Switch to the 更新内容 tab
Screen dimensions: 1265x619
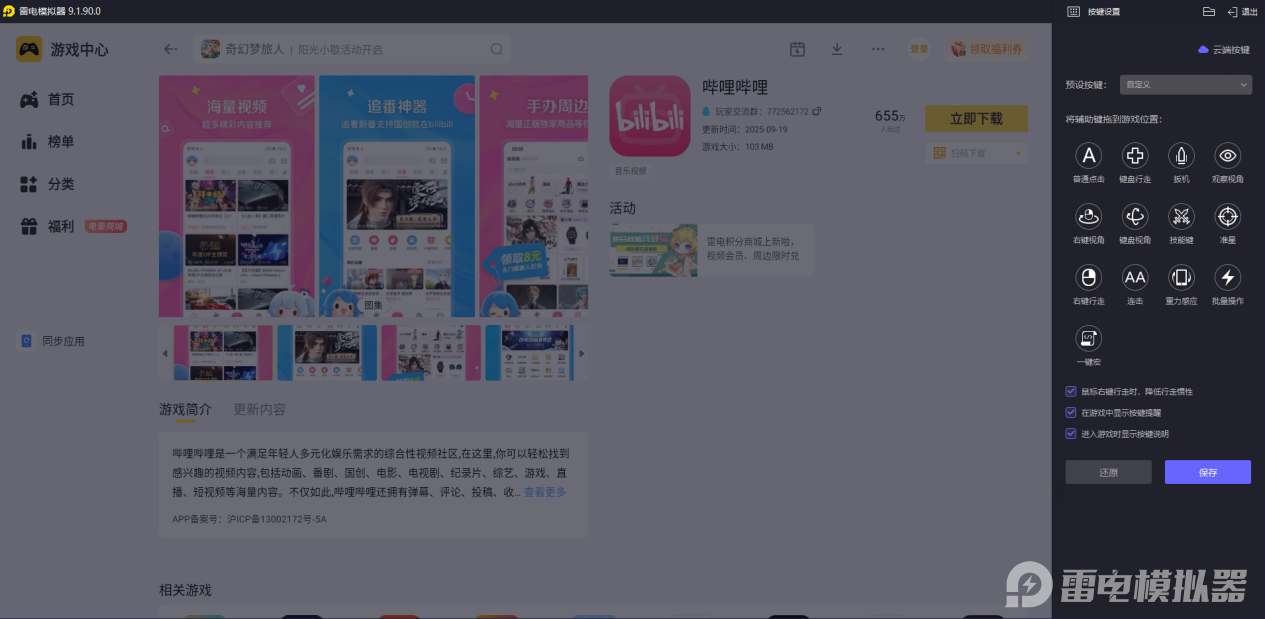257,409
